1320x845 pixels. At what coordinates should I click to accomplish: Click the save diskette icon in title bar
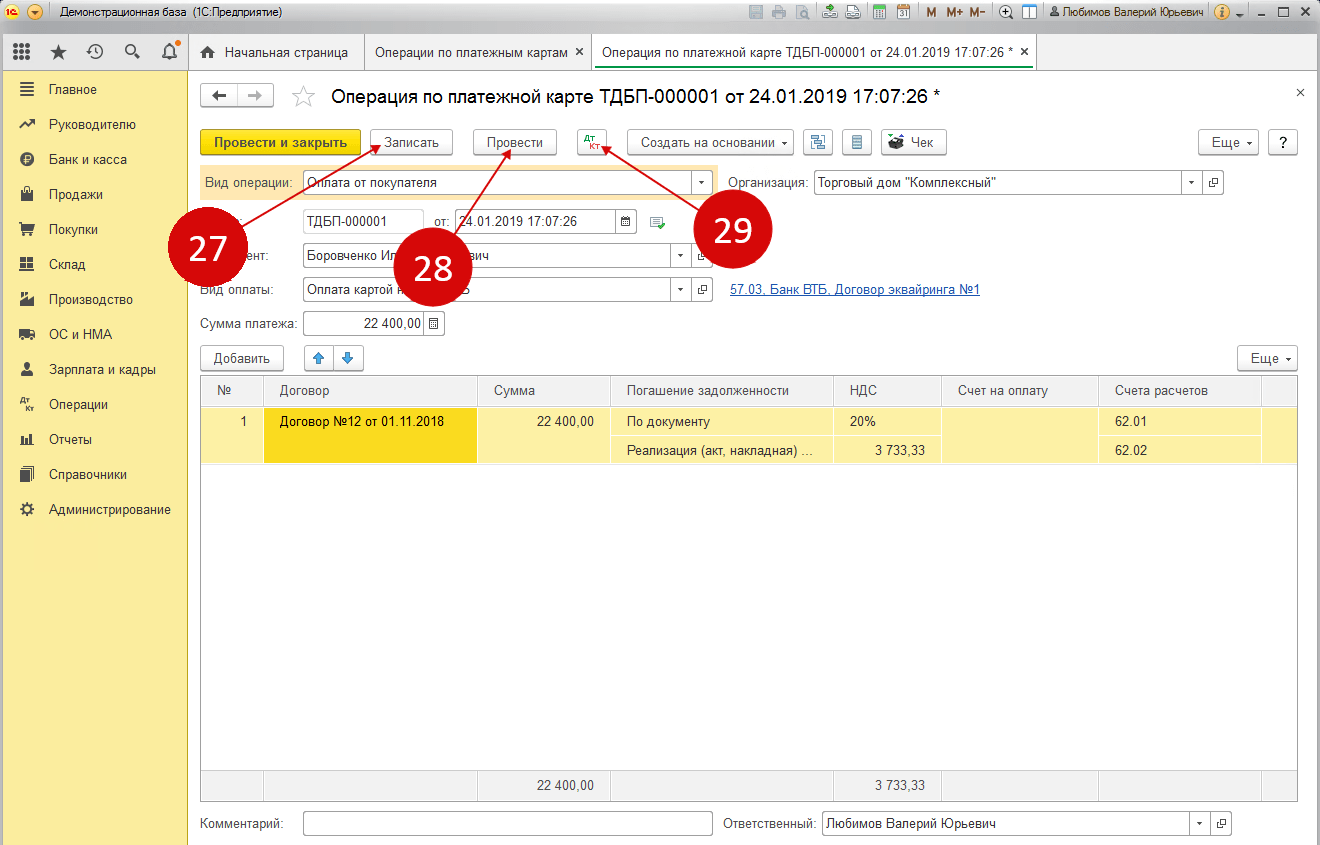755,12
